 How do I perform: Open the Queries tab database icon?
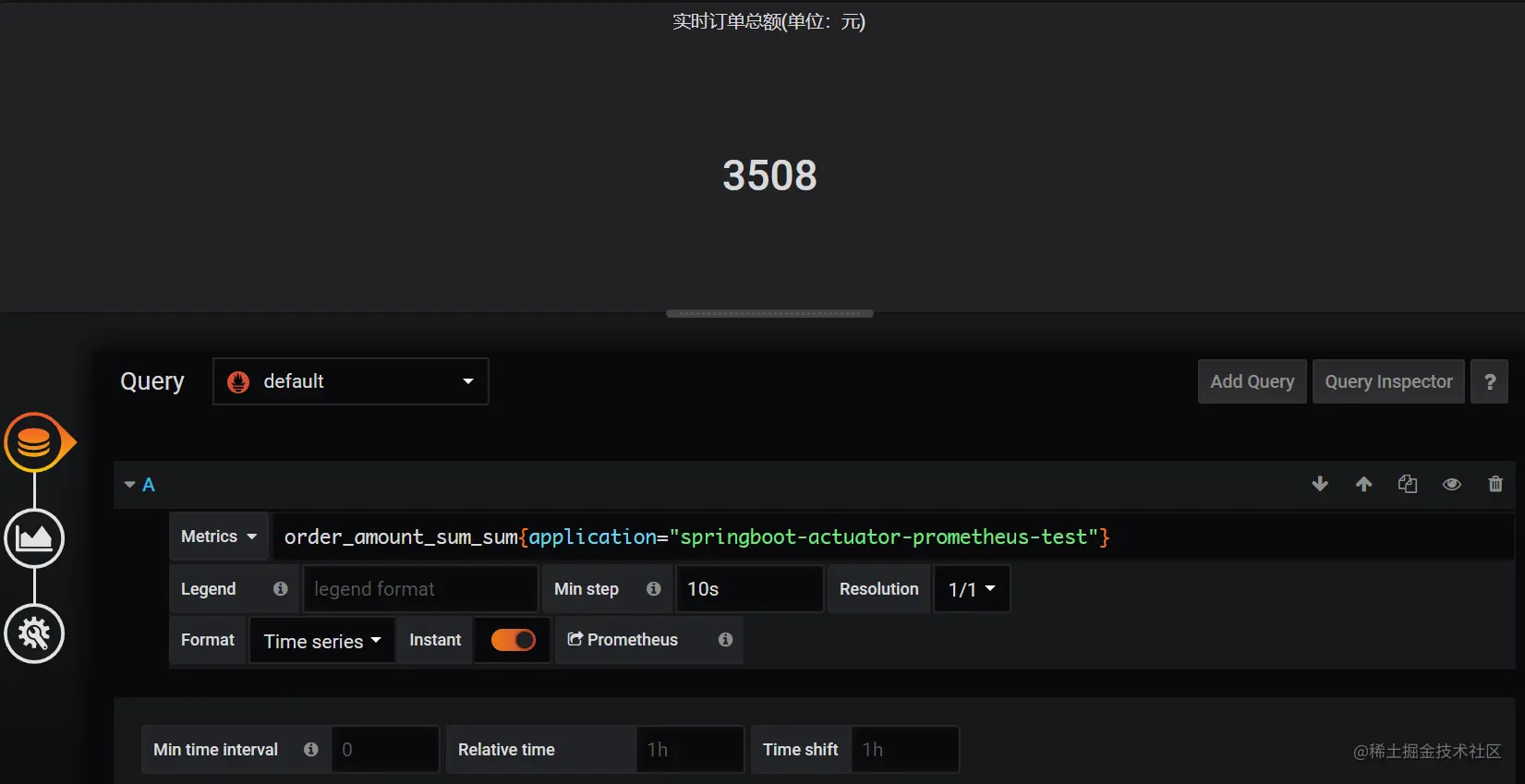tap(34, 442)
